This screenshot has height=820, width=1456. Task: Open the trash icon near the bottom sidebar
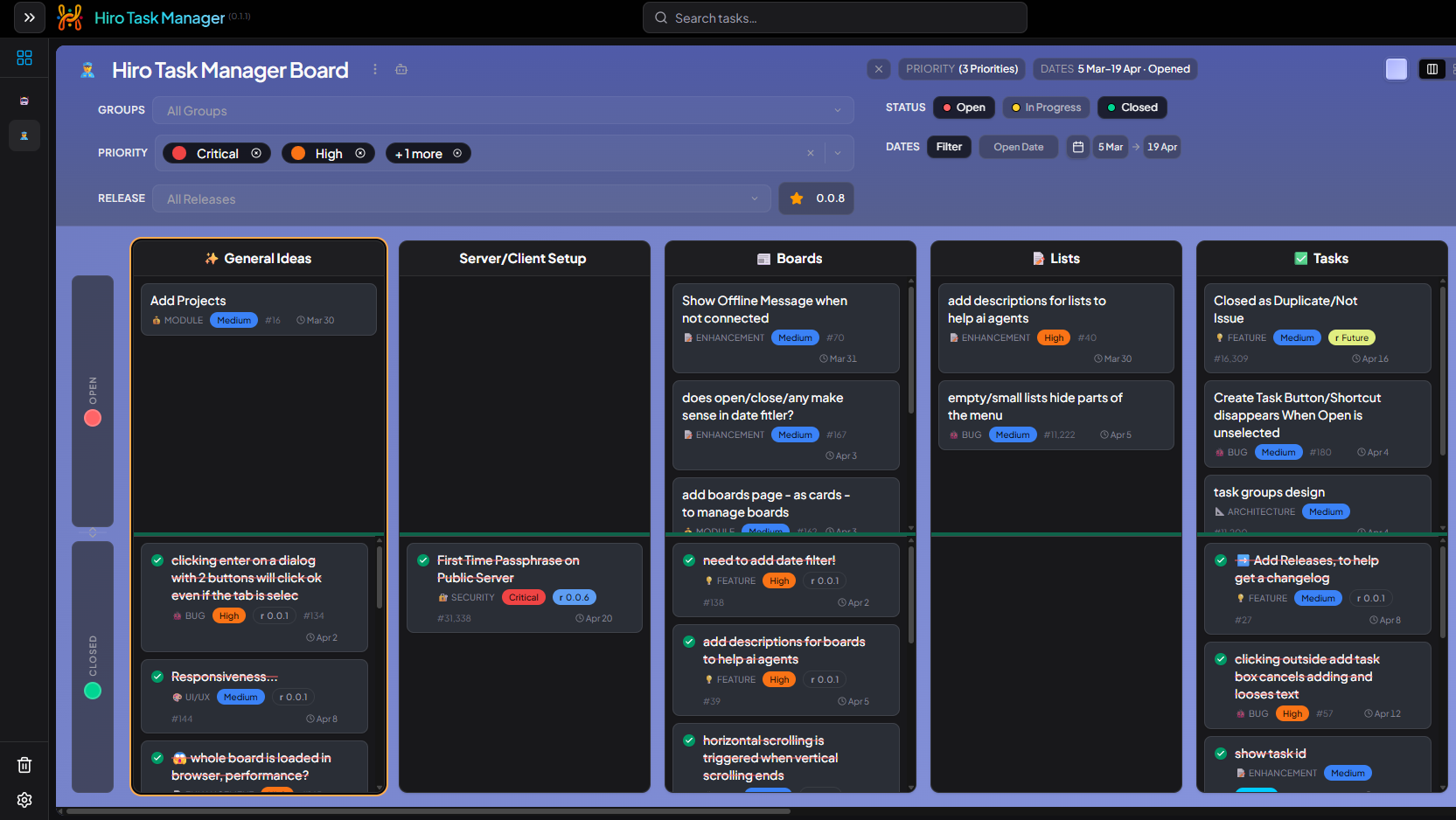24,764
